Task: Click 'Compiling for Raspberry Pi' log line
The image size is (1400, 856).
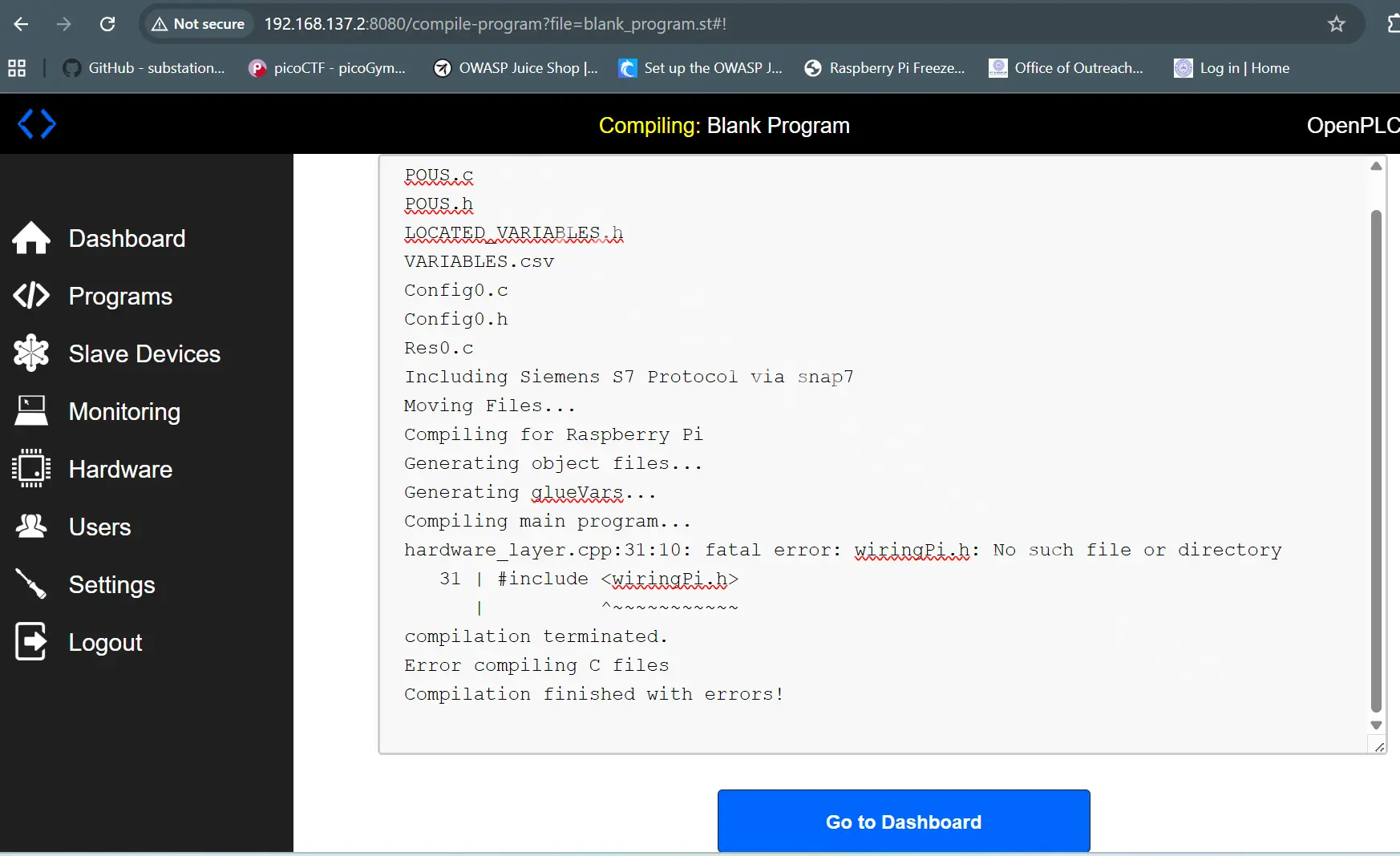Action: pos(553,434)
